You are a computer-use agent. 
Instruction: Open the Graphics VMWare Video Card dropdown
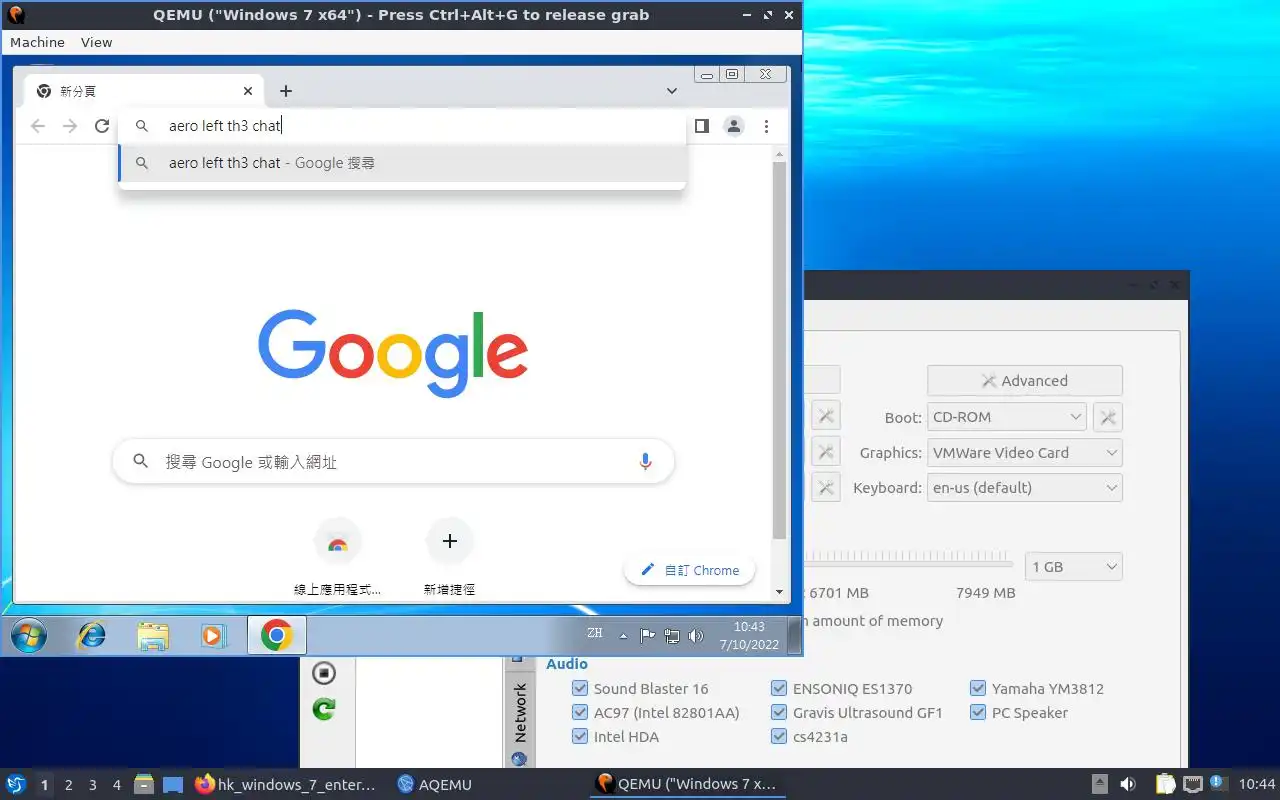tap(1025, 452)
